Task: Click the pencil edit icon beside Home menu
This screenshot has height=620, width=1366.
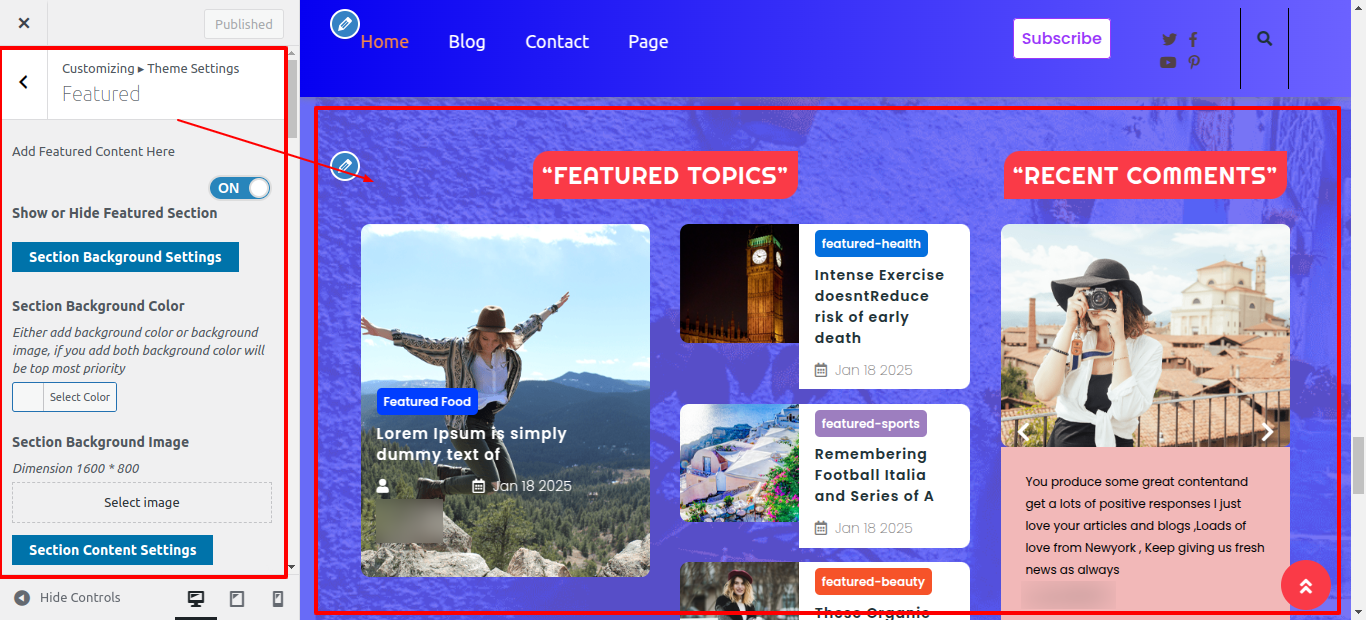Action: pyautogui.click(x=344, y=23)
